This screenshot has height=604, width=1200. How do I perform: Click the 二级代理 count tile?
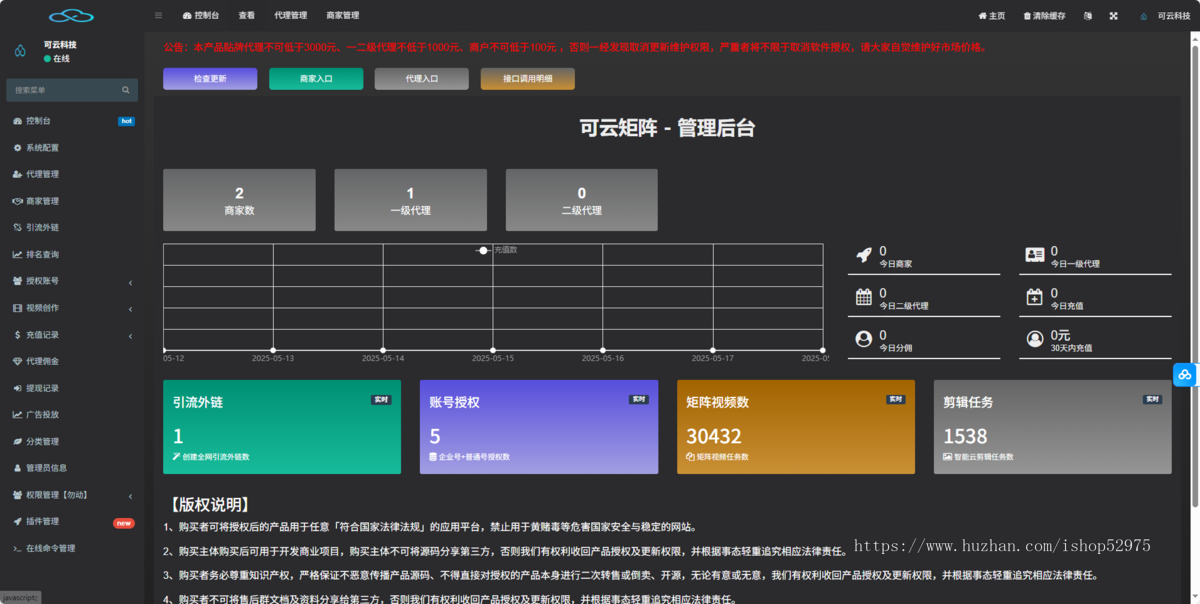pos(581,200)
